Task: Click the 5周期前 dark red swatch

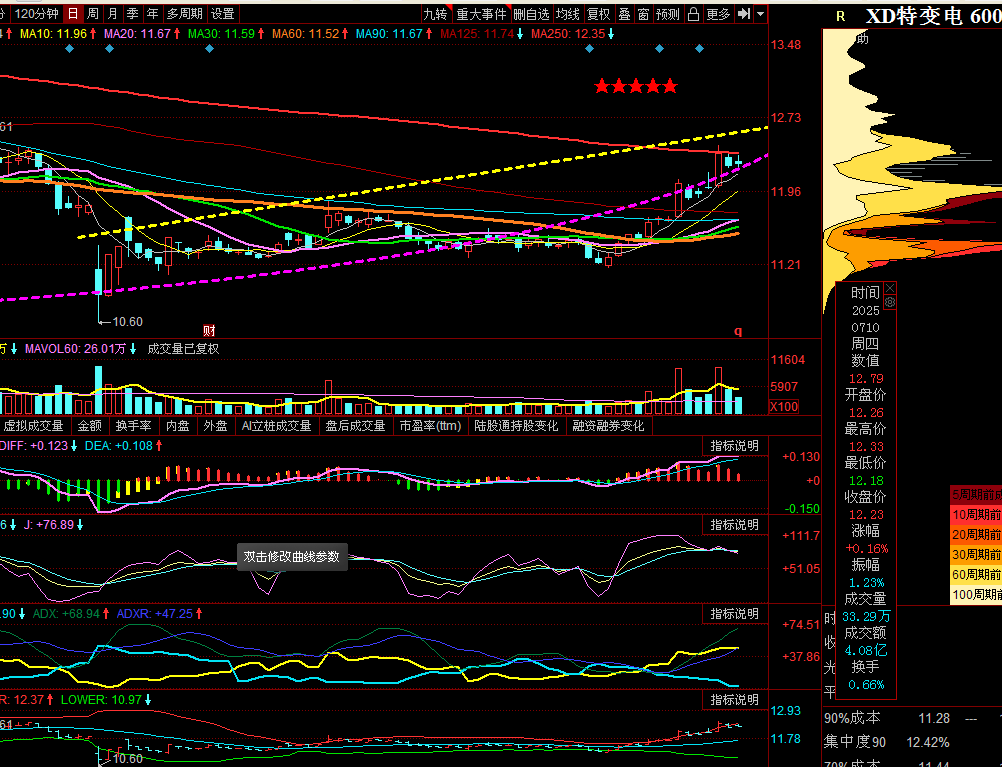Action: coord(976,495)
